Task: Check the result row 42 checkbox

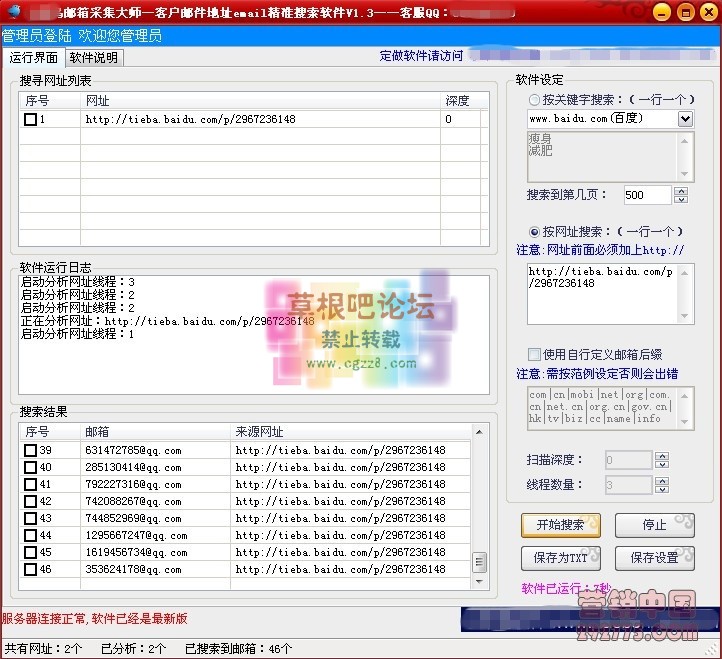Action: (x=30, y=502)
